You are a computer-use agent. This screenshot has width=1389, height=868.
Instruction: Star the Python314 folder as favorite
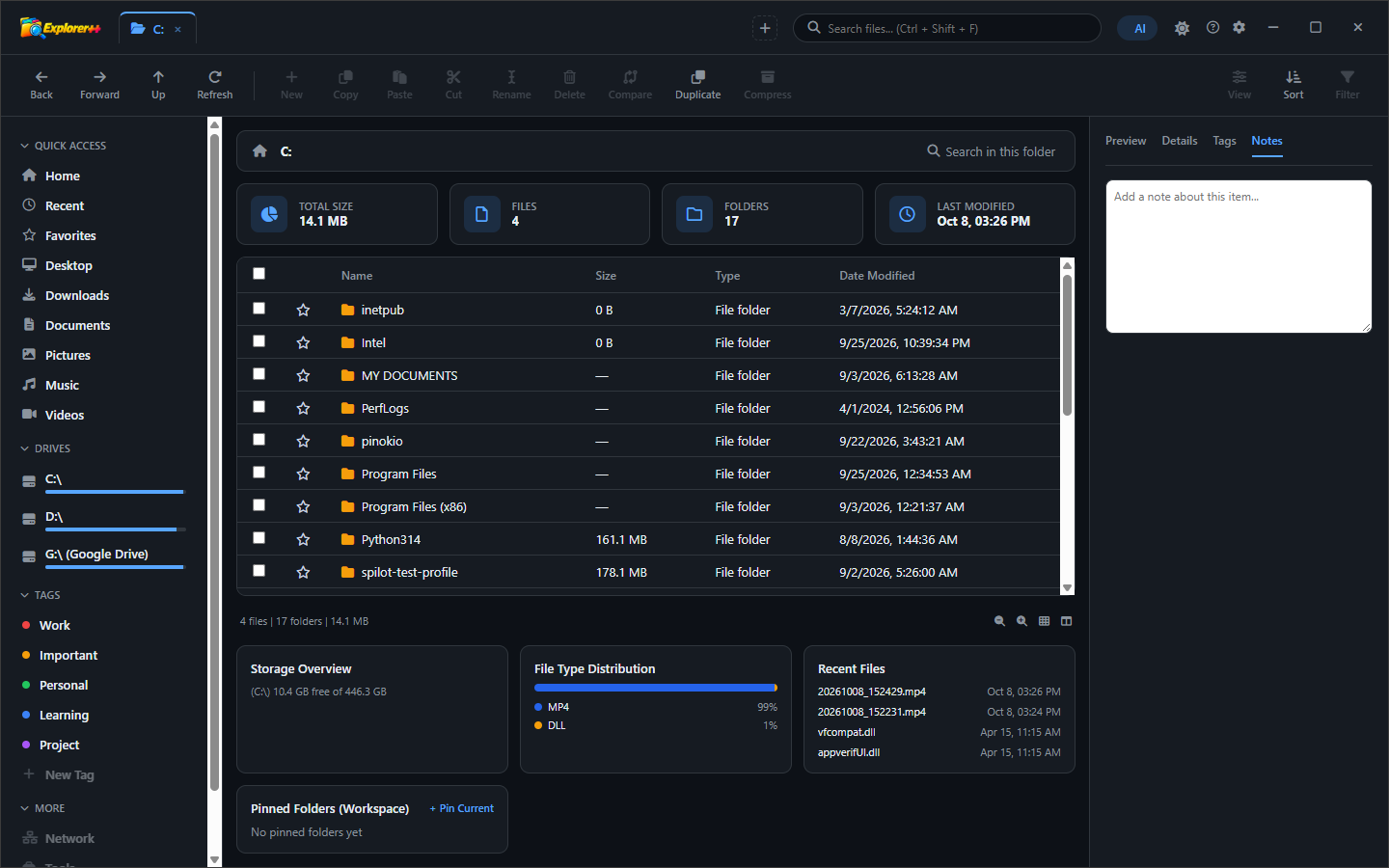point(303,539)
